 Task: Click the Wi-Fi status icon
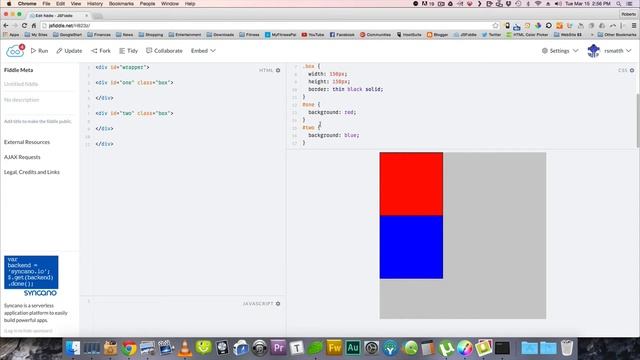pyautogui.click(x=538, y=4)
